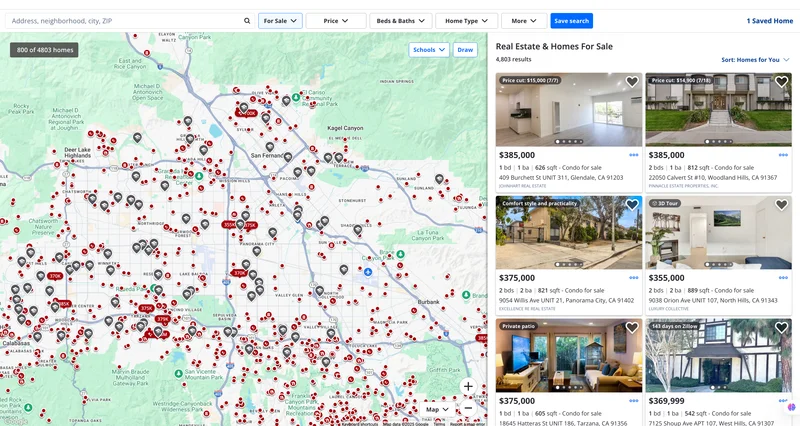Screen dimensions: 800x426
Task: Click the search magnifier icon
Action: tap(247, 20)
